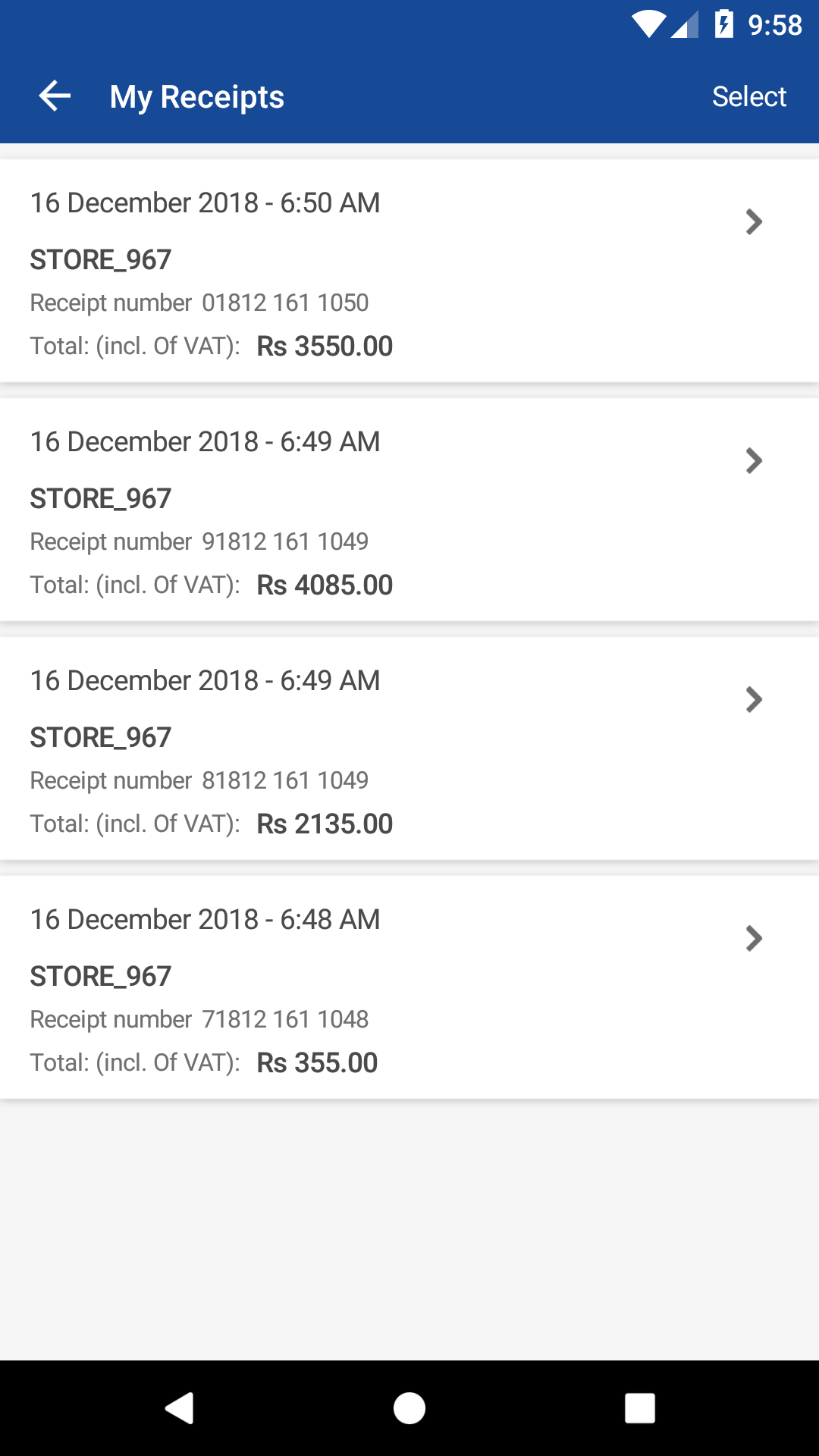Tap the back arrow in header
The image size is (819, 1456).
[x=55, y=96]
